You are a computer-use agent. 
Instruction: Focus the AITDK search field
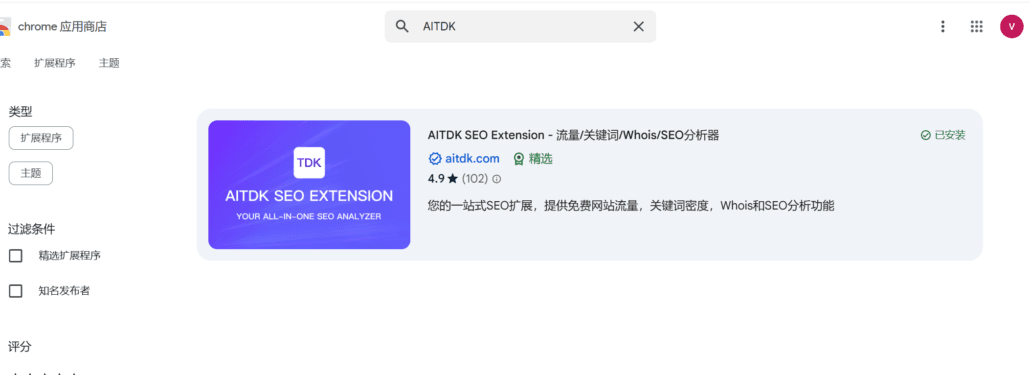pos(520,26)
